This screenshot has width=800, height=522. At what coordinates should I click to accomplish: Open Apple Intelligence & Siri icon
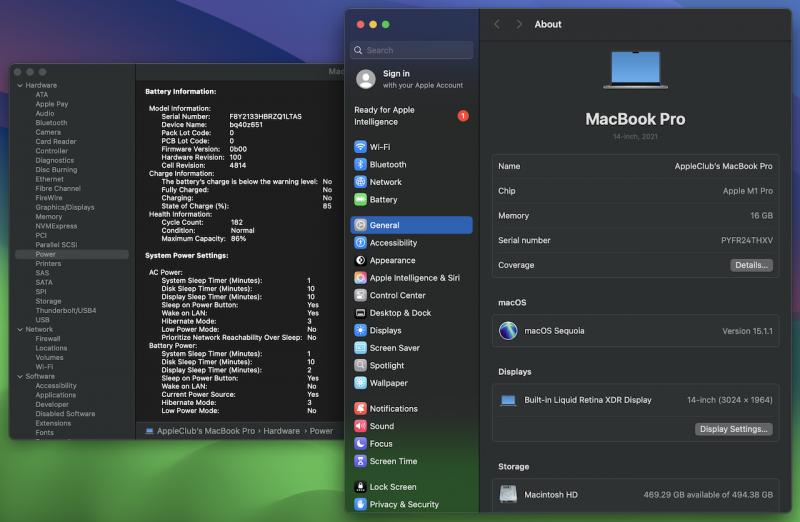pos(360,278)
